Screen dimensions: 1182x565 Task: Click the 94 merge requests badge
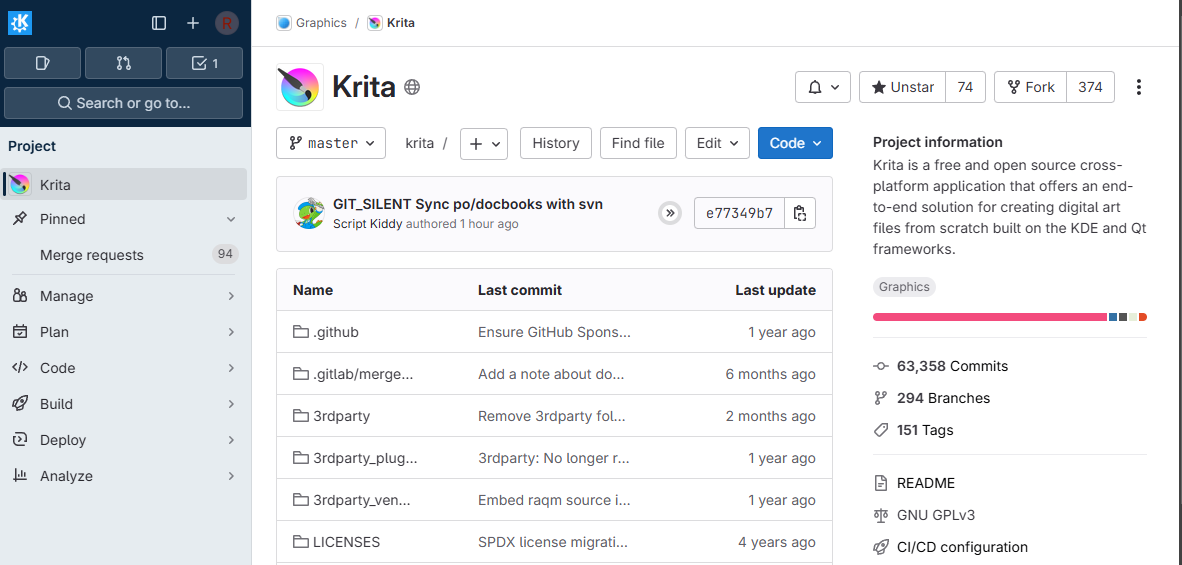pos(225,255)
